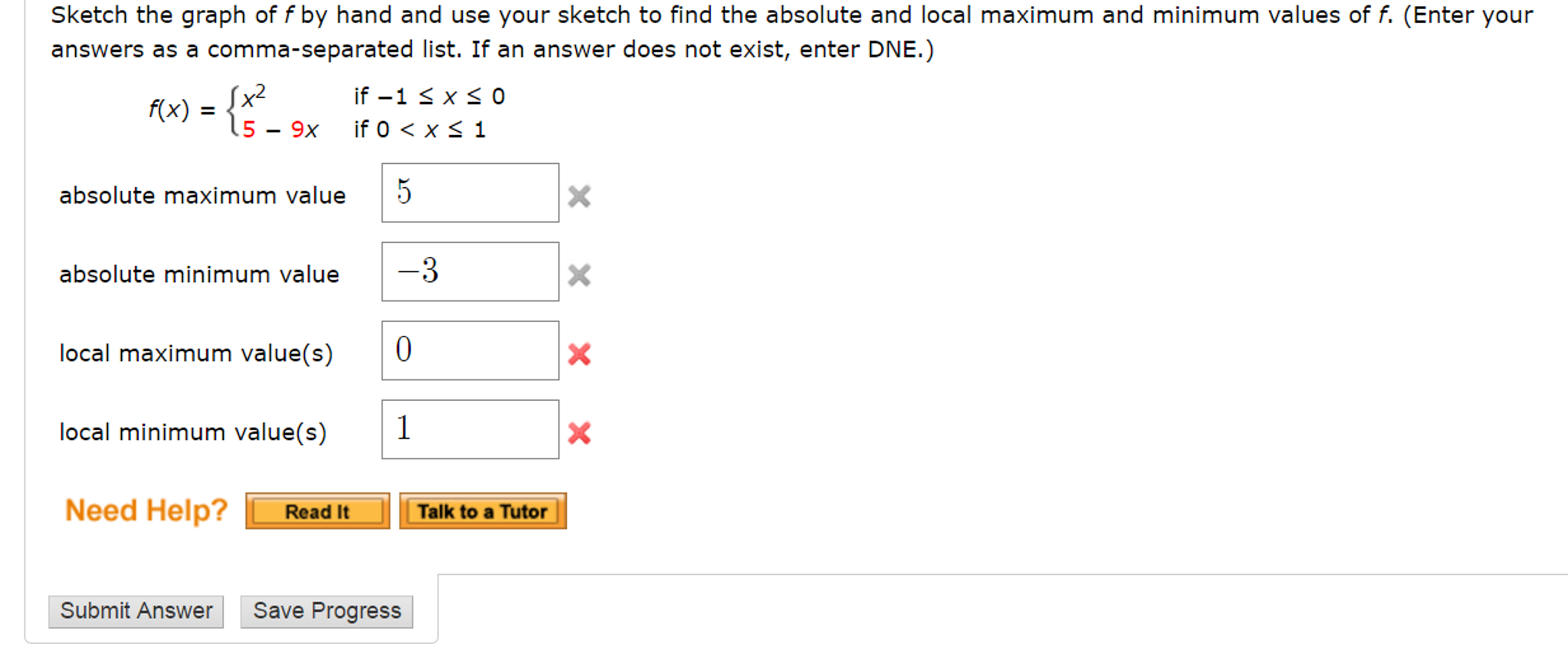Click the local minimum value(s) answer box
Screen dimensions: 1568x654
(x=470, y=428)
